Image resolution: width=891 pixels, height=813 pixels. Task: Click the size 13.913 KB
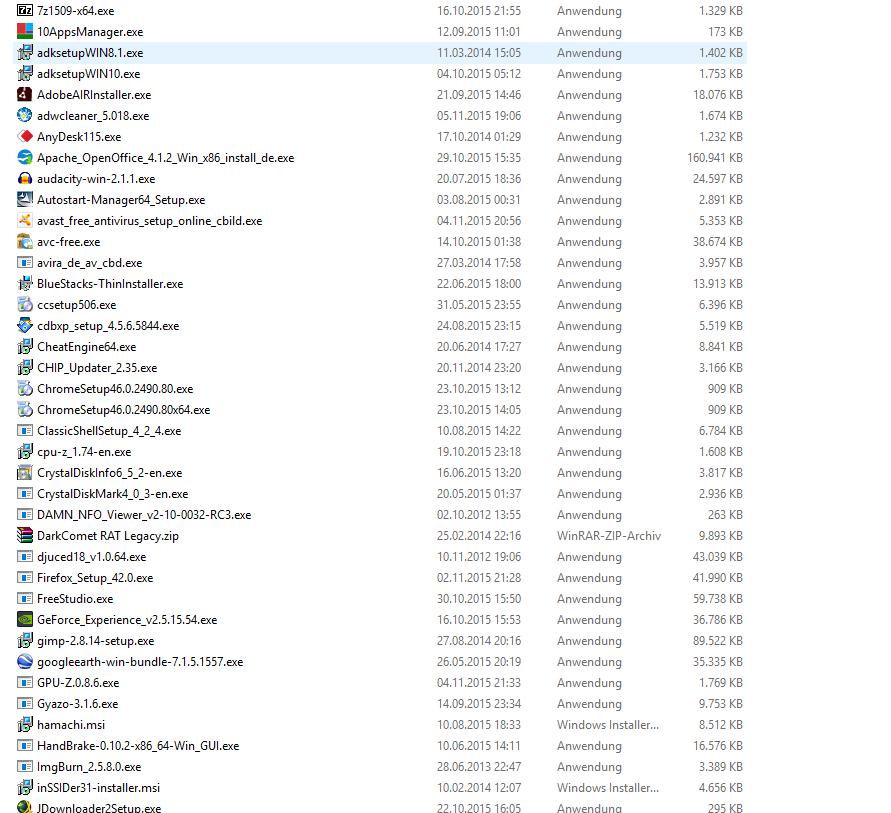[x=718, y=284]
